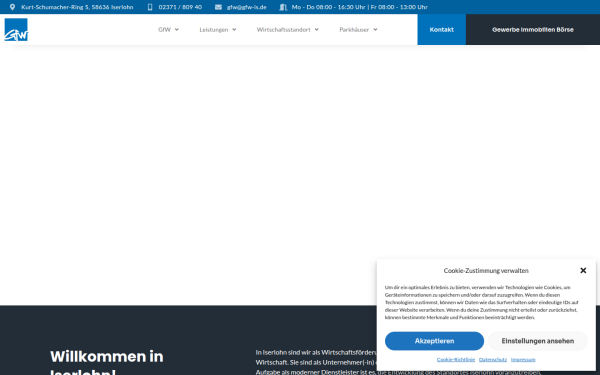This screenshot has height=375, width=600.
Task: Click the building icon beside opening hours
Action: click(283, 7)
